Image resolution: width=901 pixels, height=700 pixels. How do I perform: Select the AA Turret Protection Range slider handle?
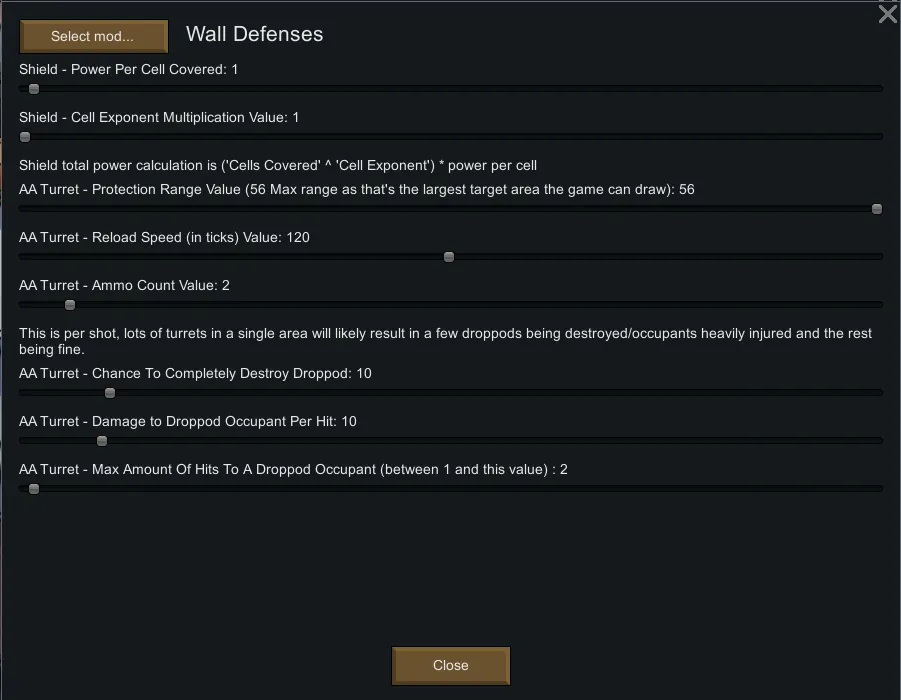click(x=877, y=209)
